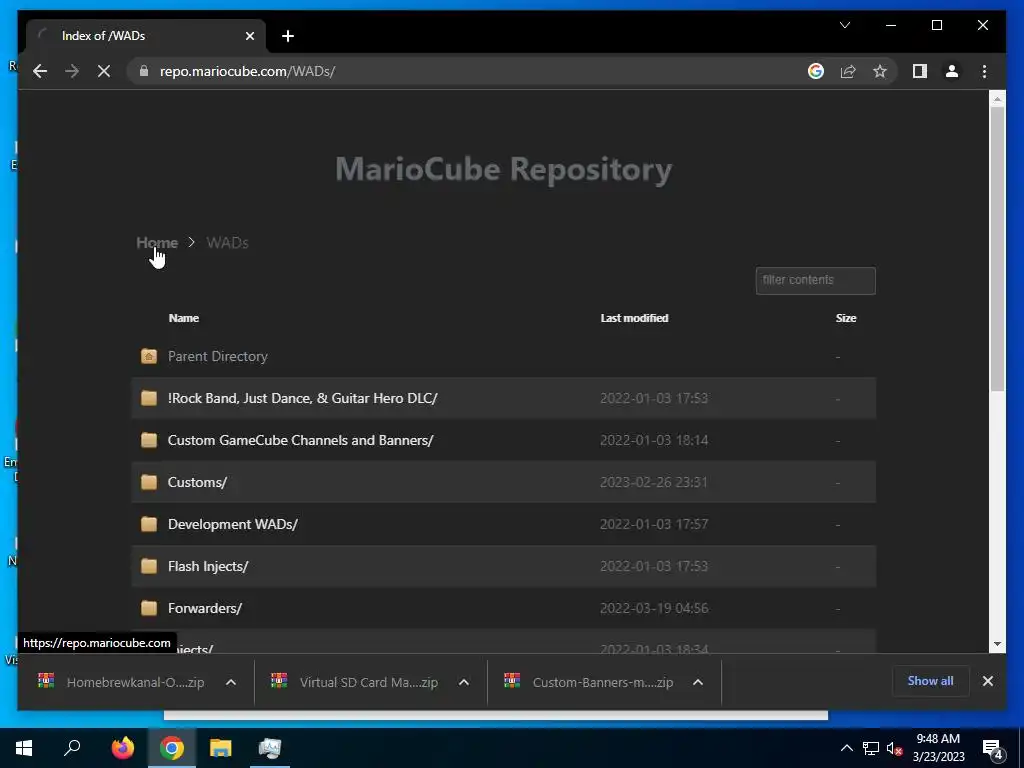The width and height of the screenshot is (1024, 768).
Task: Launch Firefox from the taskbar
Action: 122,748
